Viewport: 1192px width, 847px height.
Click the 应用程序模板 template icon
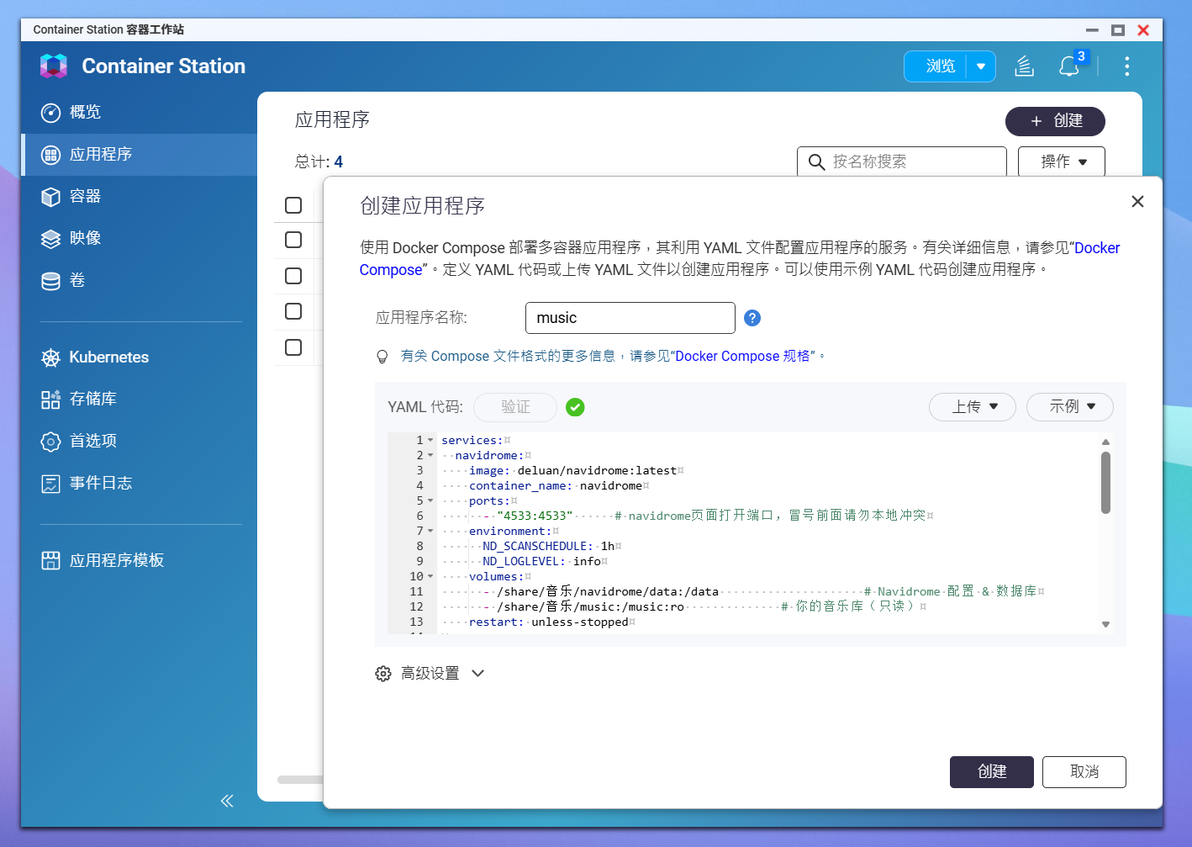coord(50,561)
